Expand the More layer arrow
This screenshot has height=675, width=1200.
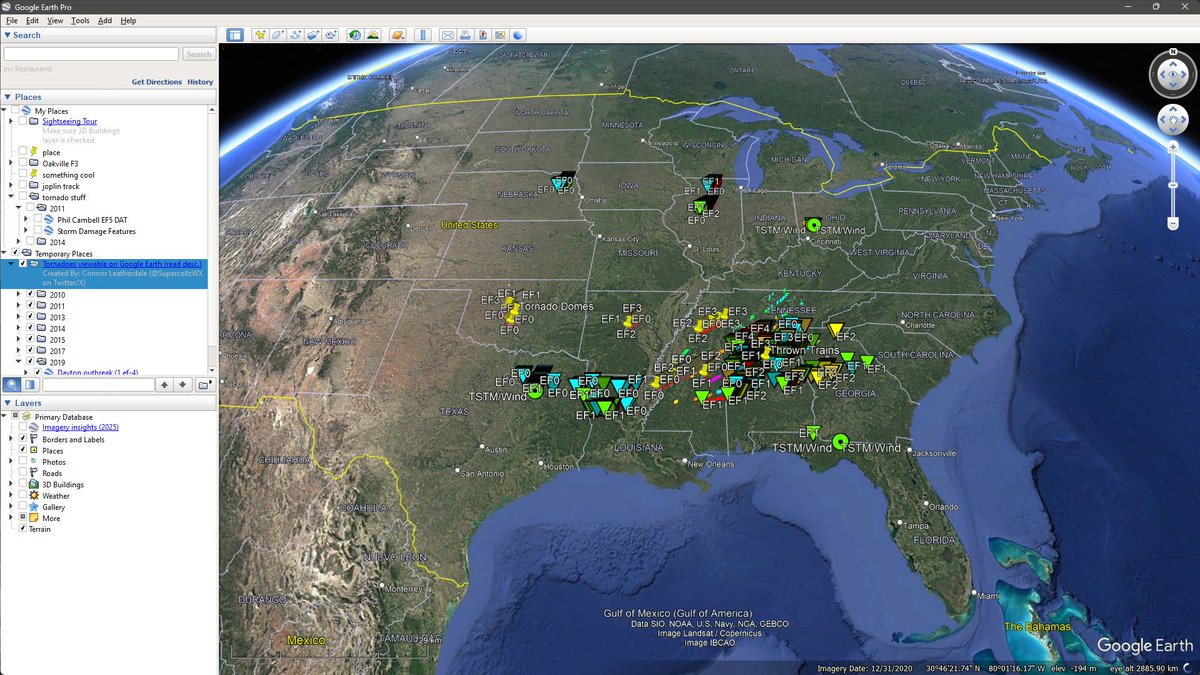[x=11, y=518]
